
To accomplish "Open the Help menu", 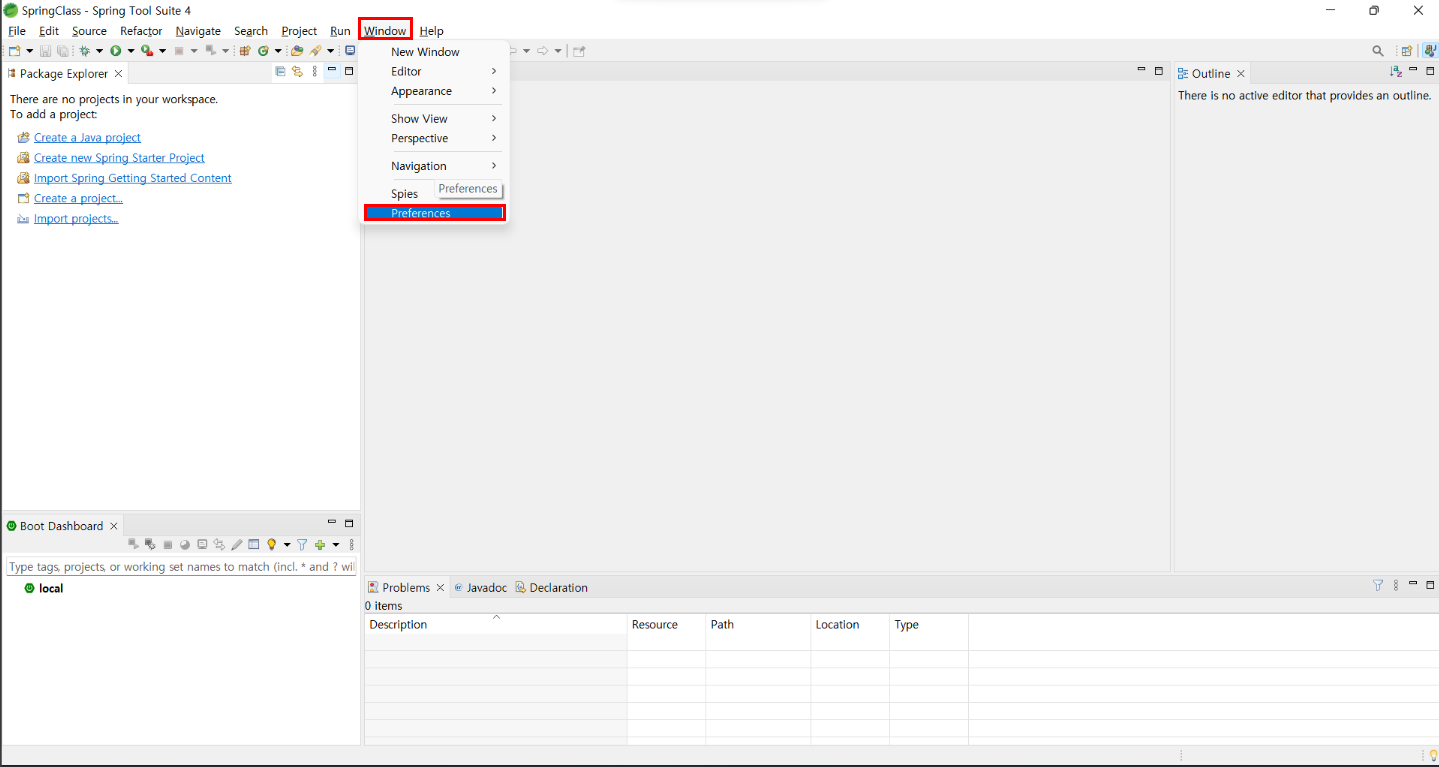I will (431, 31).
